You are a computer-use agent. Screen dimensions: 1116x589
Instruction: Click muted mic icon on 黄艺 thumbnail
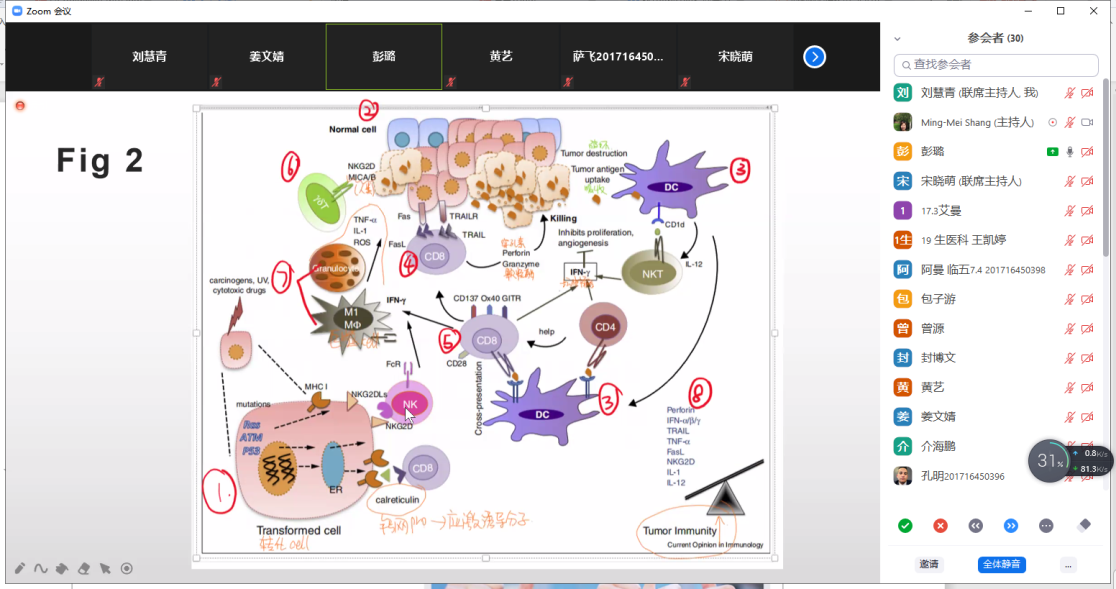451,82
